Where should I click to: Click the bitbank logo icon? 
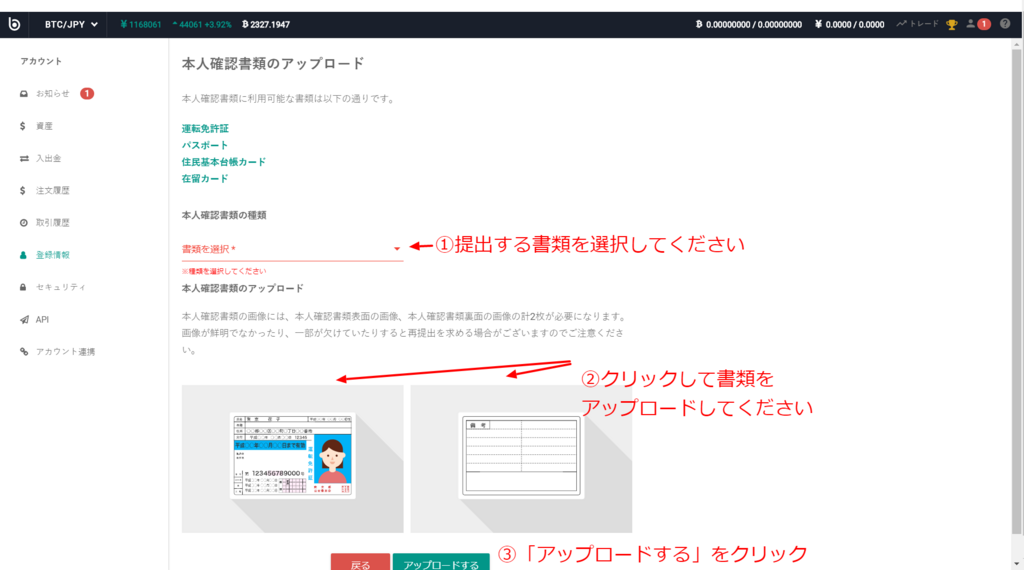click(14, 25)
